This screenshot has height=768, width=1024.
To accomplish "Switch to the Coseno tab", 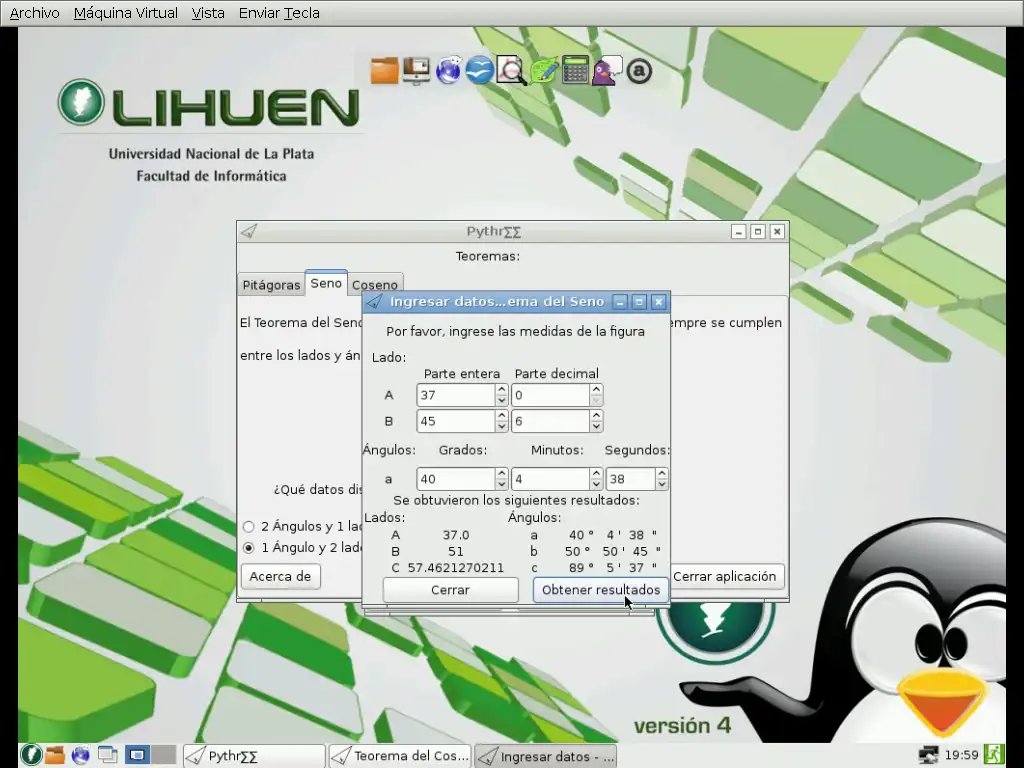I will (x=375, y=285).
